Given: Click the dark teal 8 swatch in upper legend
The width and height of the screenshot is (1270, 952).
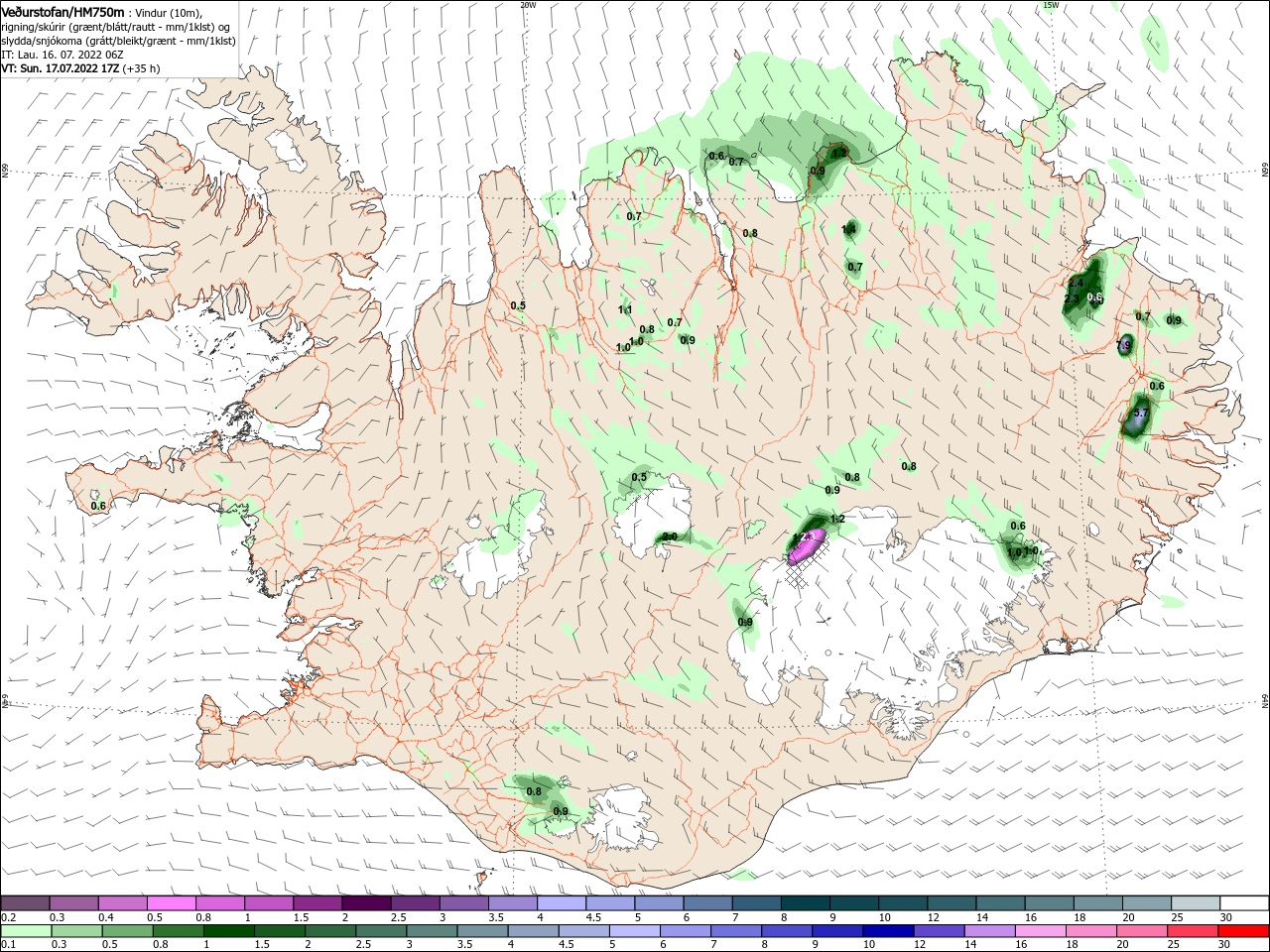Looking at the screenshot, I should click(806, 903).
